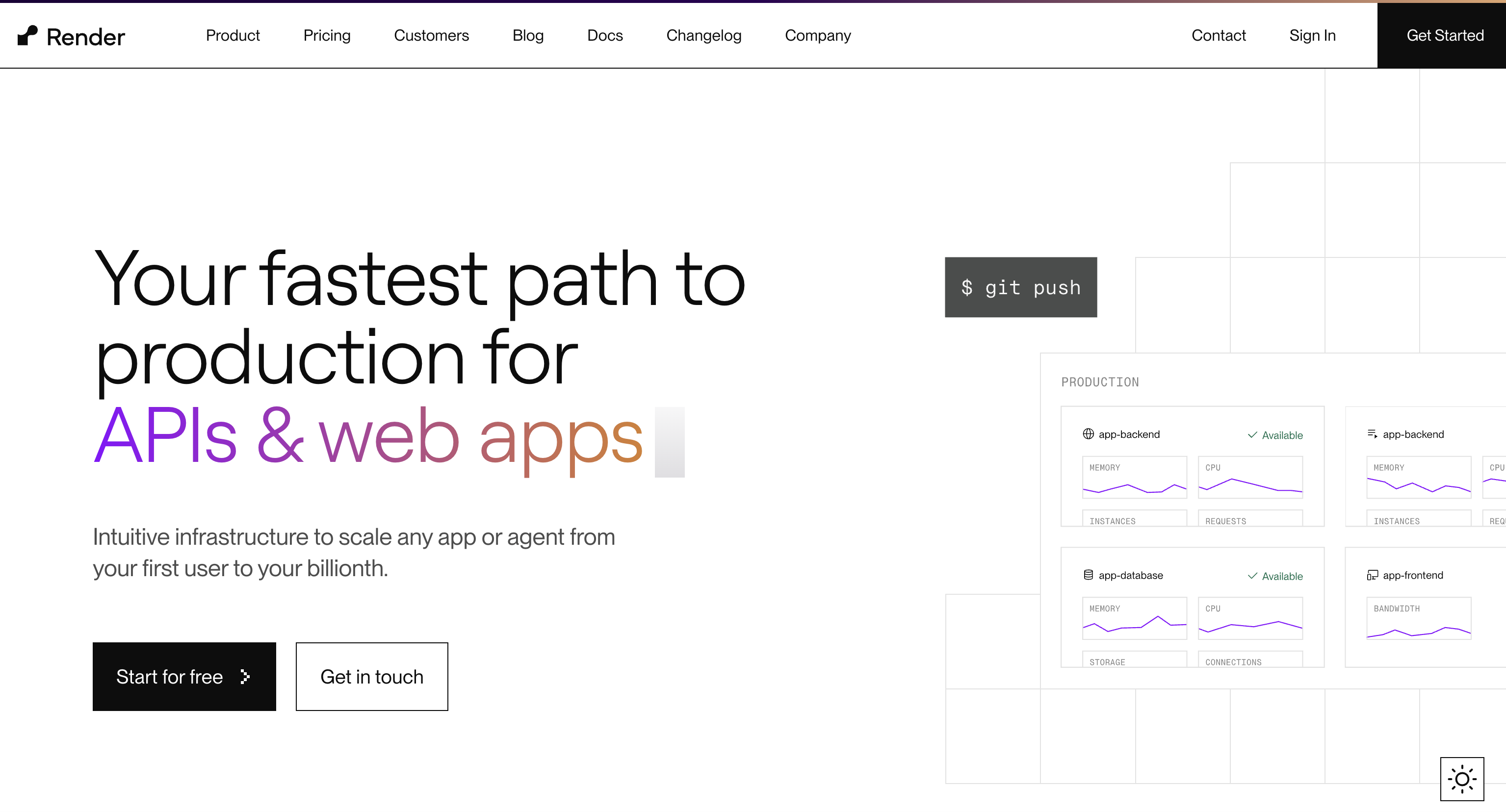
Task: Open the Product menu
Action: [233, 36]
